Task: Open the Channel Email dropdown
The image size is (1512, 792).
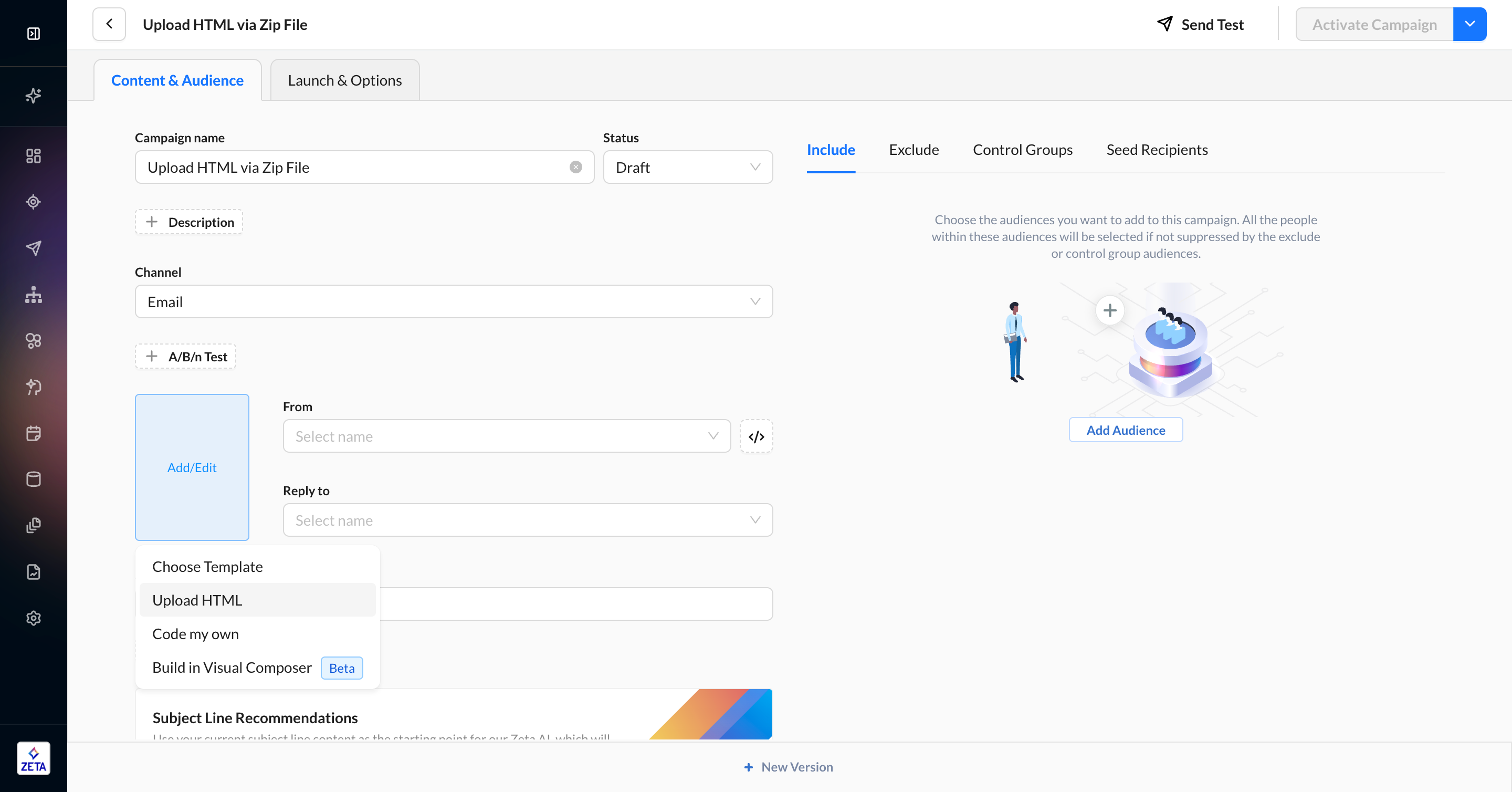Action: coord(453,302)
